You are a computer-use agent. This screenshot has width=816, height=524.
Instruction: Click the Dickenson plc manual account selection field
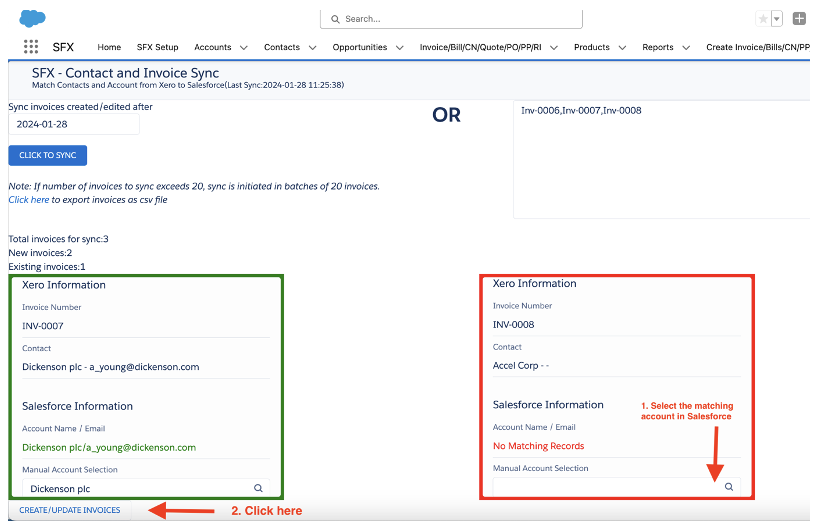(x=146, y=489)
